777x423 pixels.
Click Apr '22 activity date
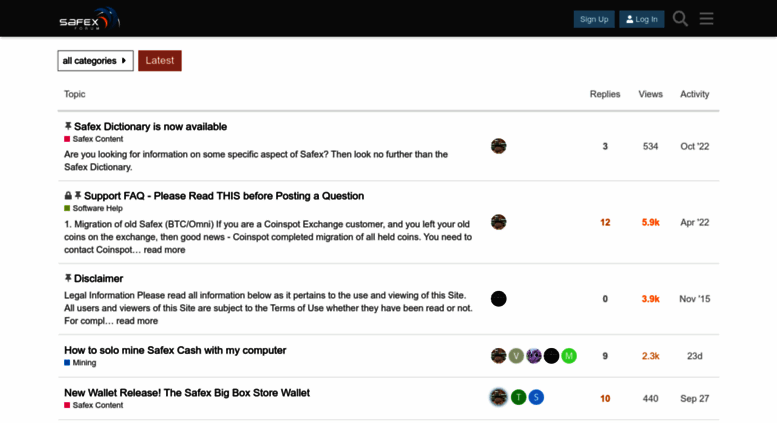(694, 222)
